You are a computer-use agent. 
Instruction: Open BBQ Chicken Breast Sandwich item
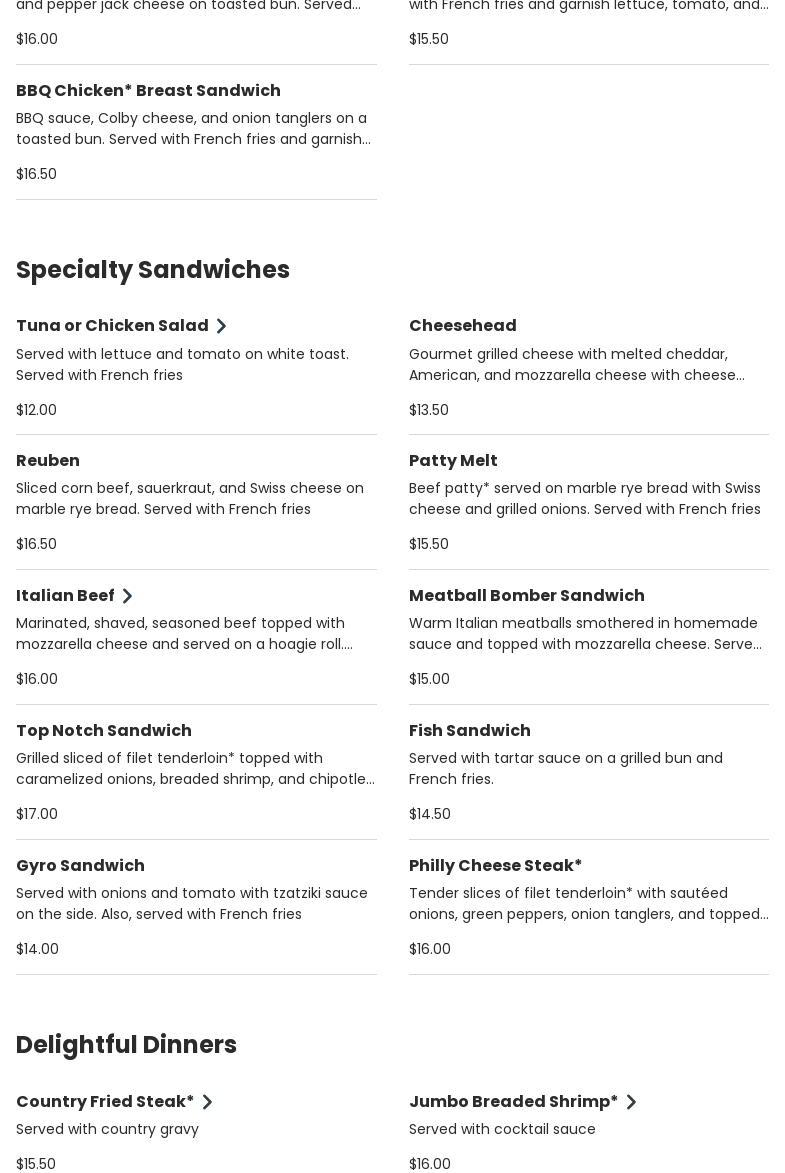148,91
